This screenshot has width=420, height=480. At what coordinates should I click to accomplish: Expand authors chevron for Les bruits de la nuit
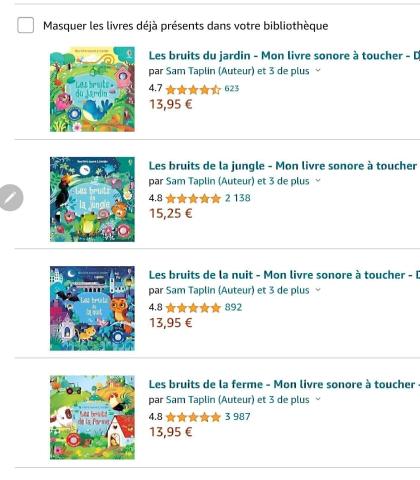[318, 290]
